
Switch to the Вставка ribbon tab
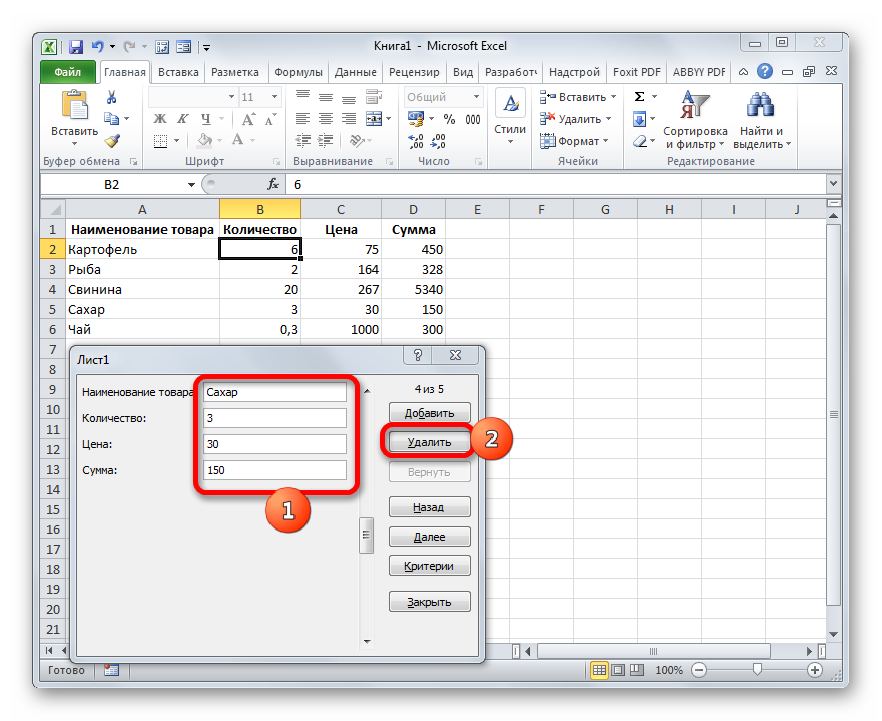(179, 72)
